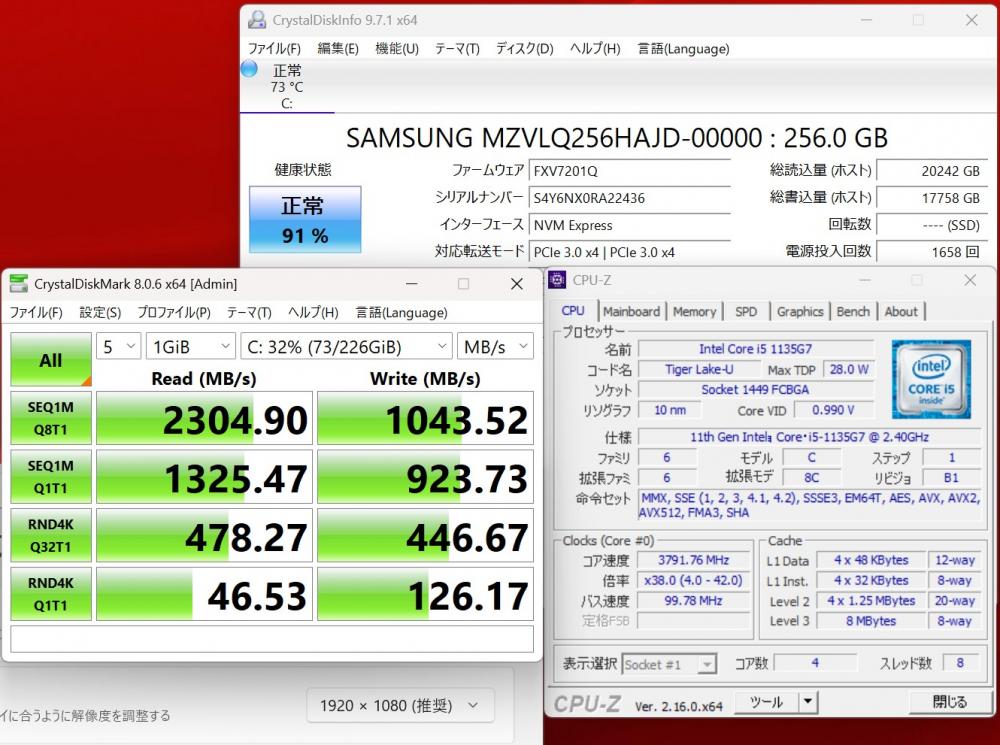Click the CrystalDiskMark app icon in title bar
Image resolution: width=1000 pixels, height=745 pixels.
point(19,284)
